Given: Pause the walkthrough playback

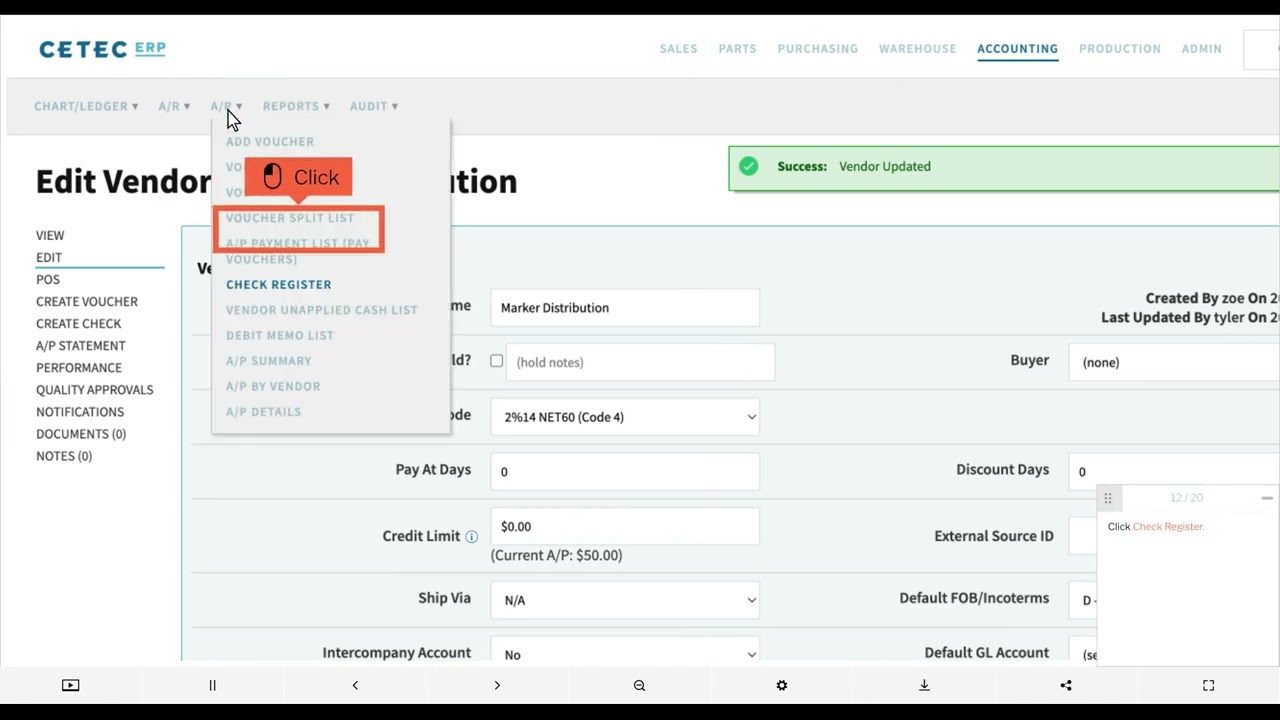Looking at the screenshot, I should (212, 685).
